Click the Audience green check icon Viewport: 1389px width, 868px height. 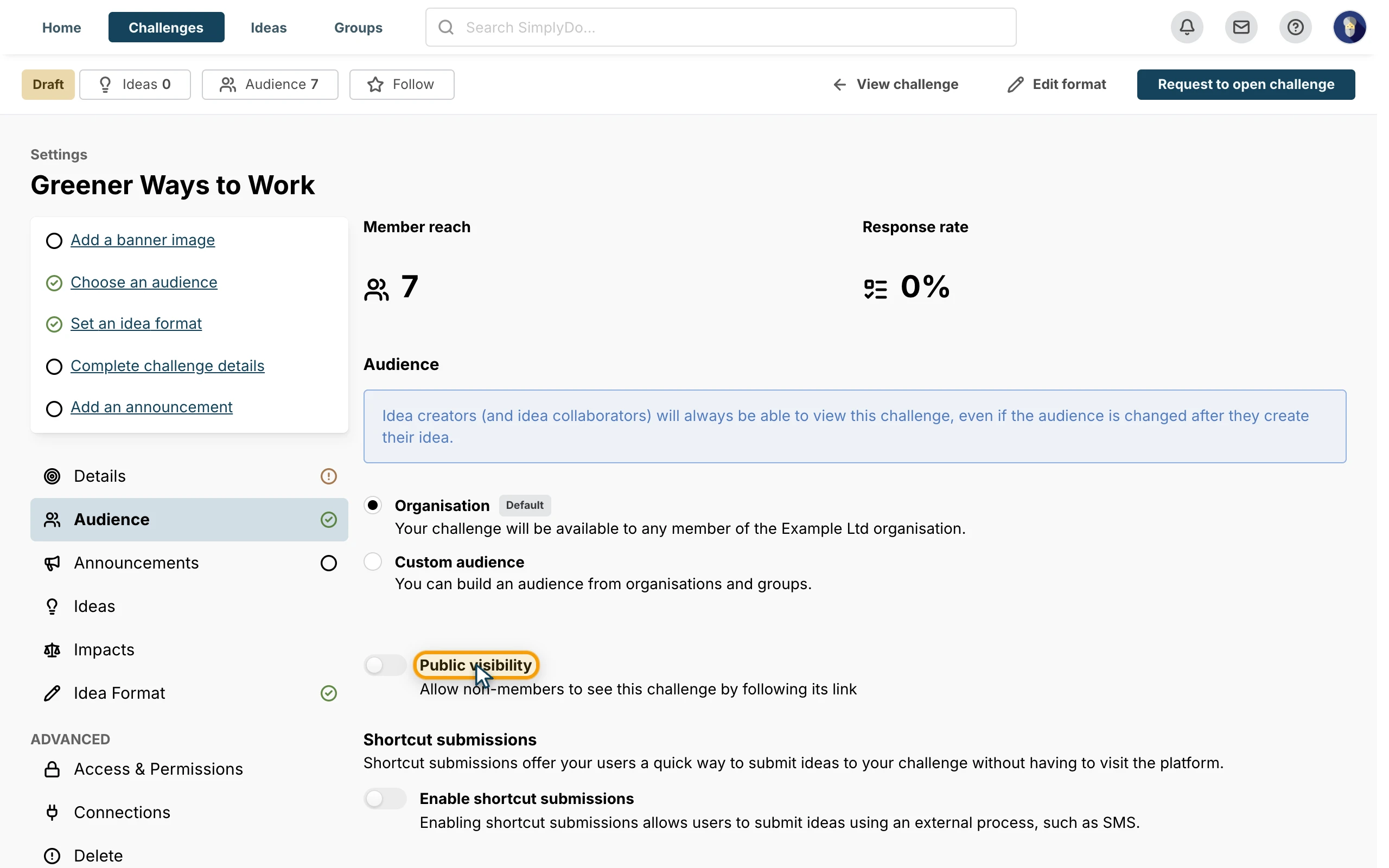[328, 520]
